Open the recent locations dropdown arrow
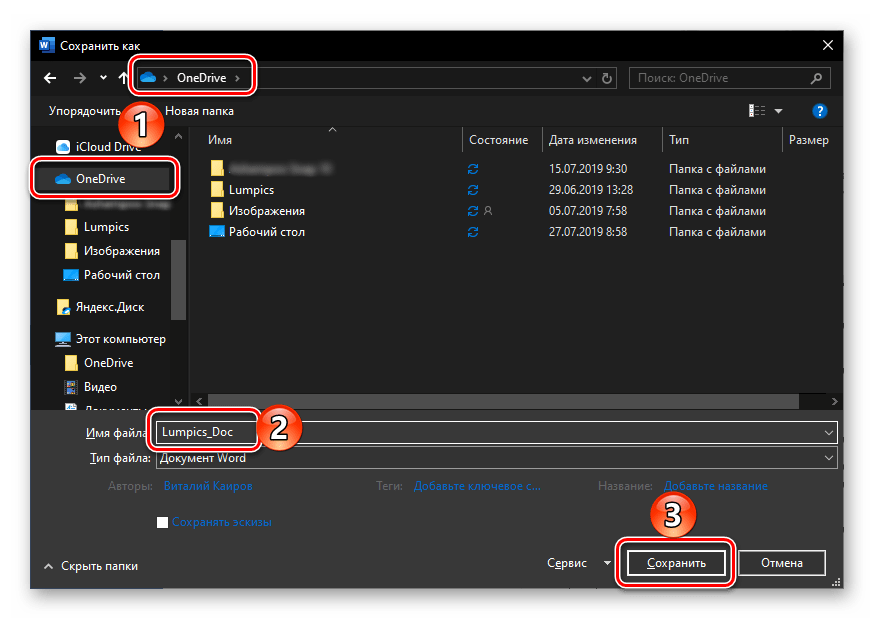This screenshot has height=619, width=874. [103, 78]
